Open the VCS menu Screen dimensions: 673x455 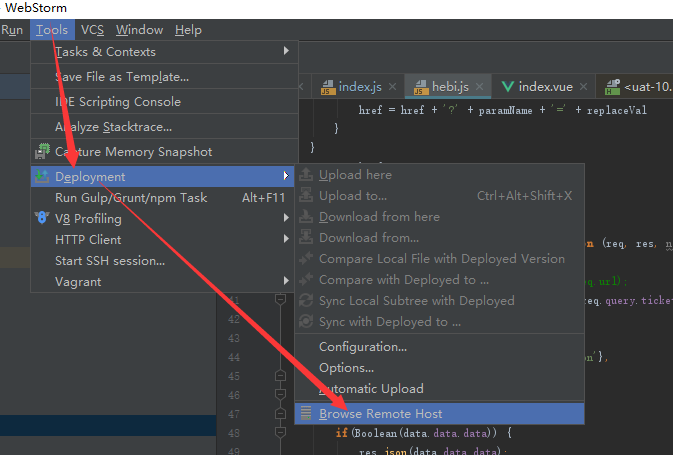tap(92, 30)
